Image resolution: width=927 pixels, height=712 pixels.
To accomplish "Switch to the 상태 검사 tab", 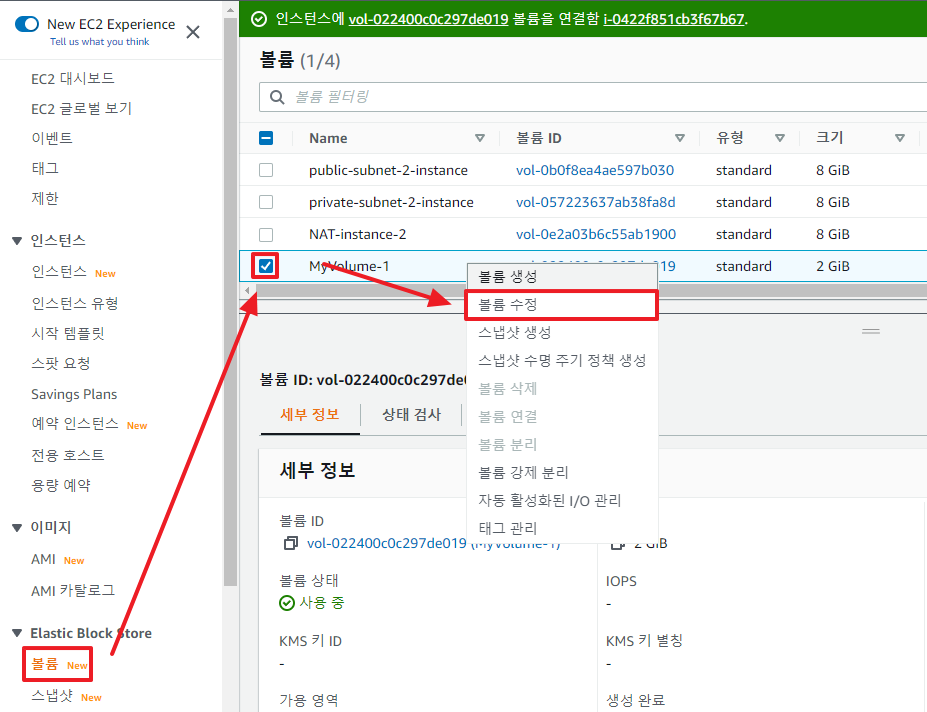I will click(x=410, y=413).
